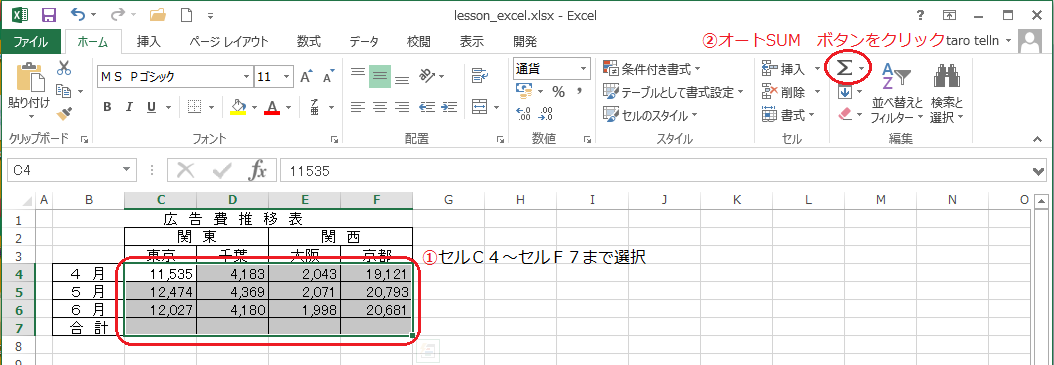Viewport: 1054px width, 365px height.
Task: Apply yellow fill color bucket
Action: [x=238, y=107]
